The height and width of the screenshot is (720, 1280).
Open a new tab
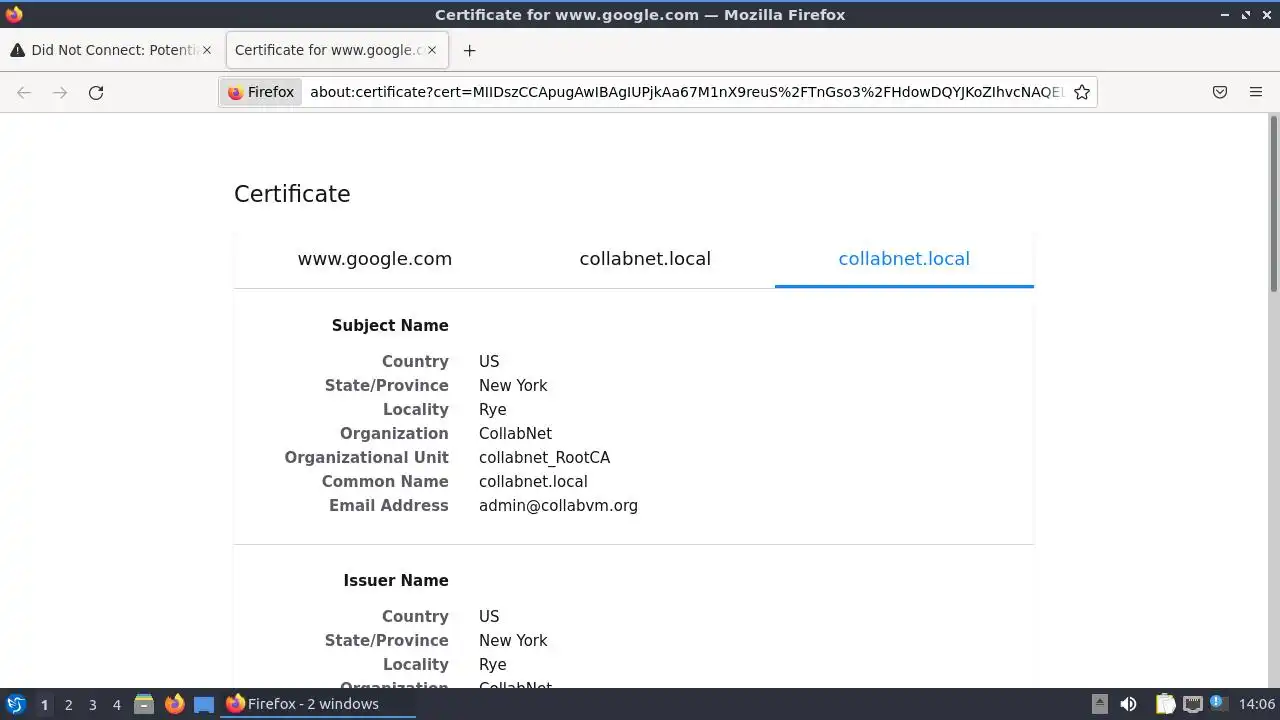pyautogui.click(x=469, y=50)
